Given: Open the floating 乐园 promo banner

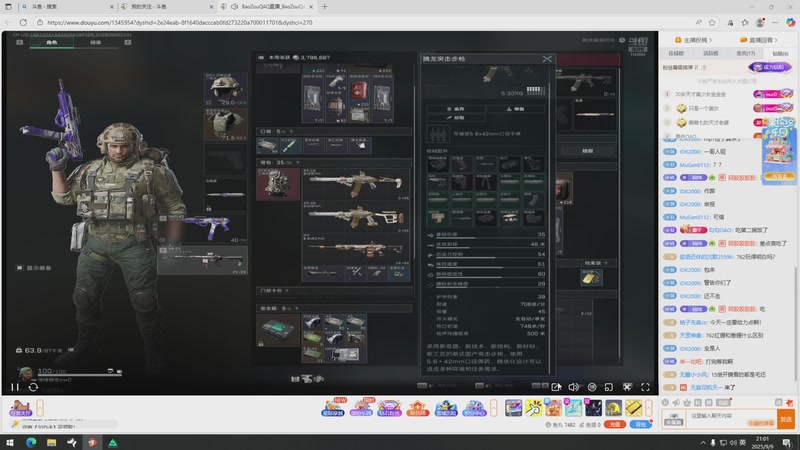Looking at the screenshot, I should 779,152.
